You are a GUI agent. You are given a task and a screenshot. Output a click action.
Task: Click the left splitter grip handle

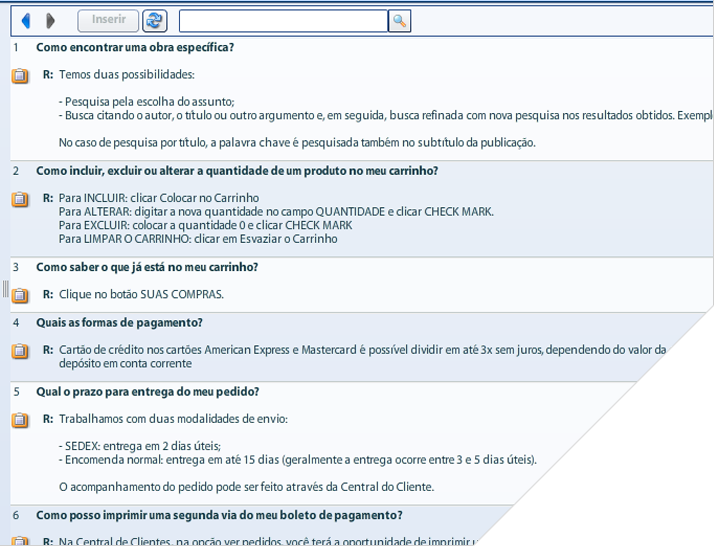pyautogui.click(x=5, y=289)
